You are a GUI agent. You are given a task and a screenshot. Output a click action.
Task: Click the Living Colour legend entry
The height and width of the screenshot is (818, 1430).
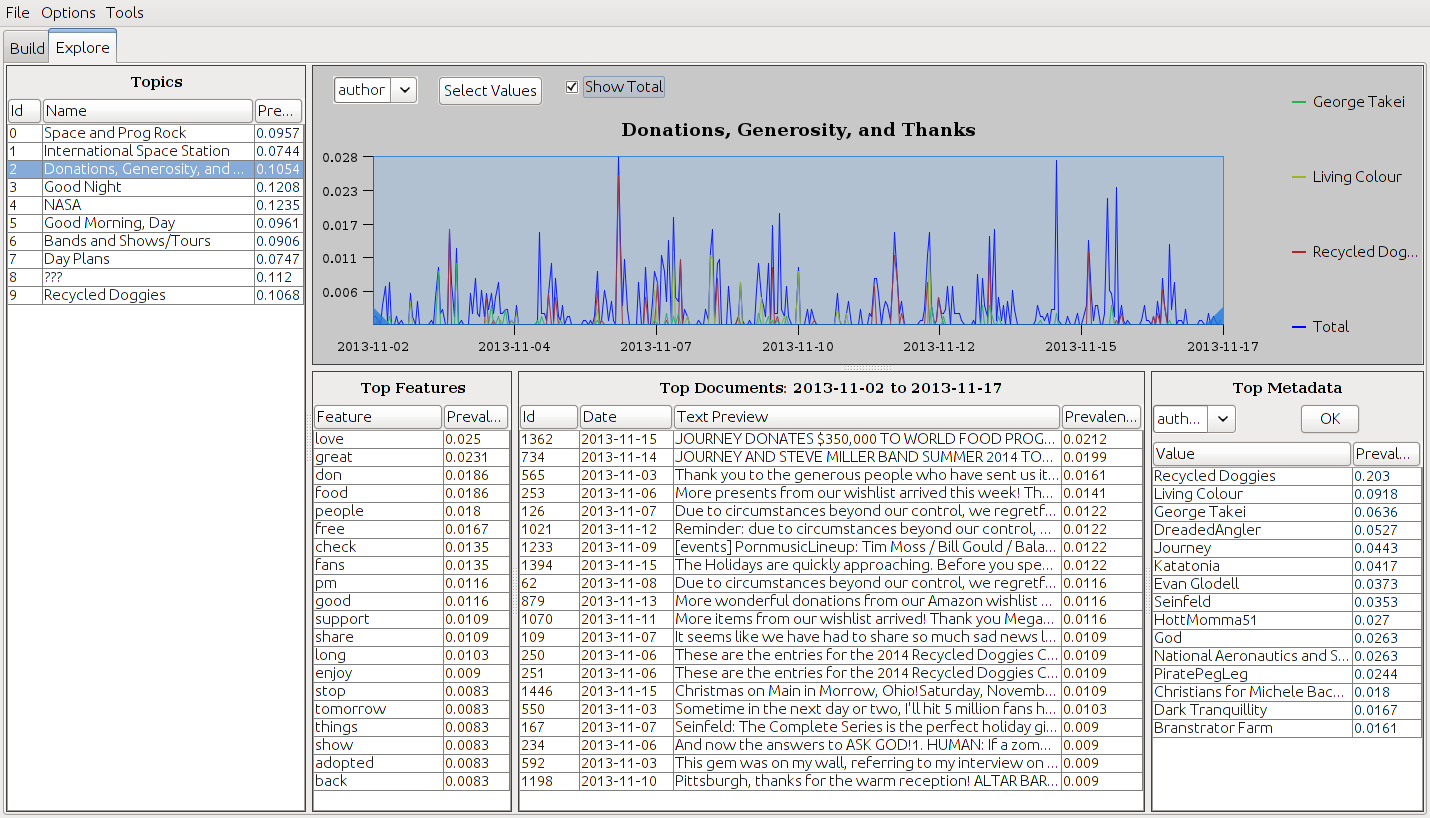[x=1356, y=177]
